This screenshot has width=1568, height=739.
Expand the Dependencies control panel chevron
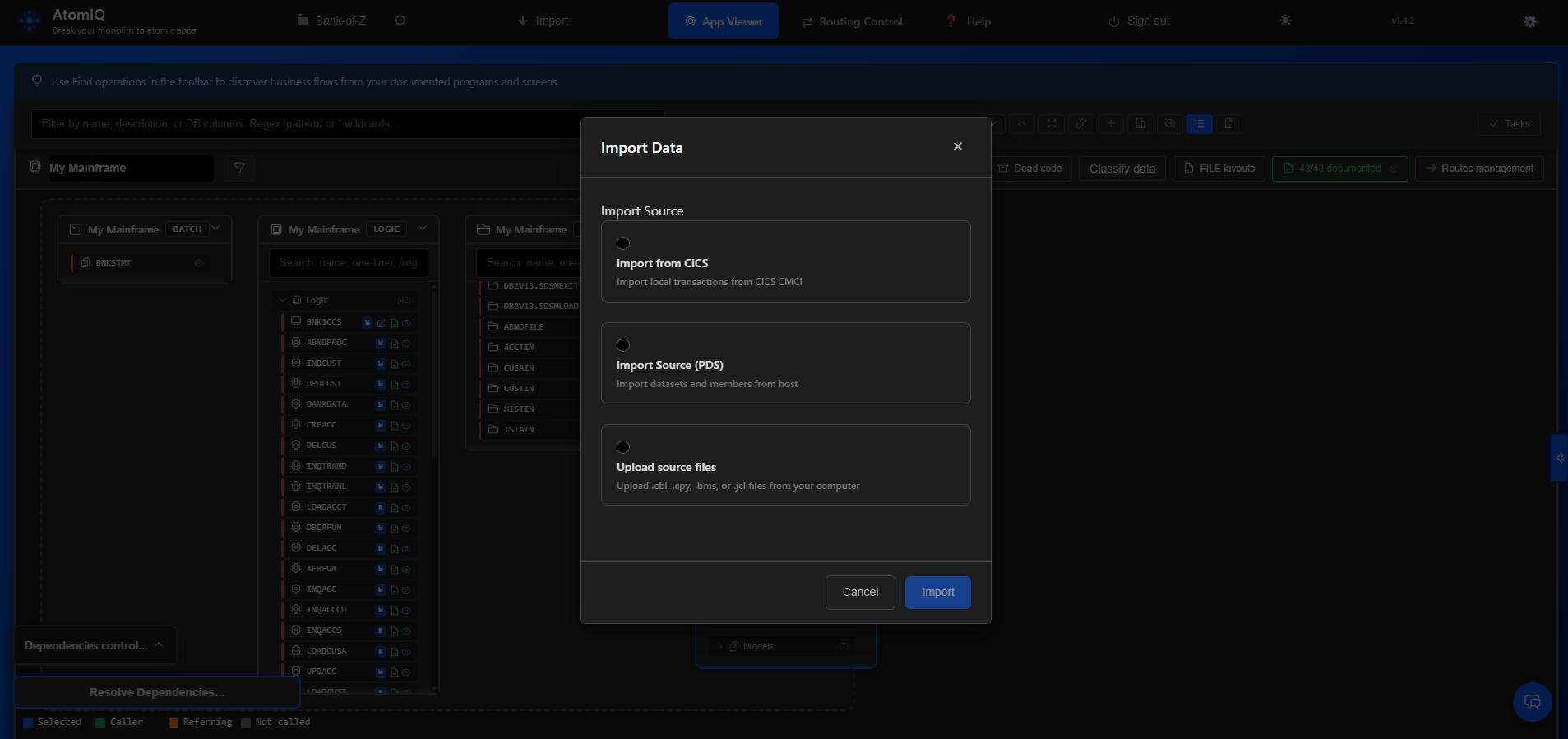(160, 645)
